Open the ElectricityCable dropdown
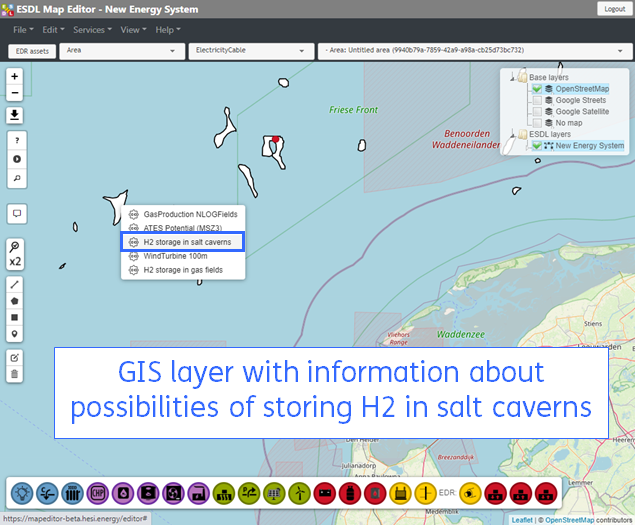 249,49
